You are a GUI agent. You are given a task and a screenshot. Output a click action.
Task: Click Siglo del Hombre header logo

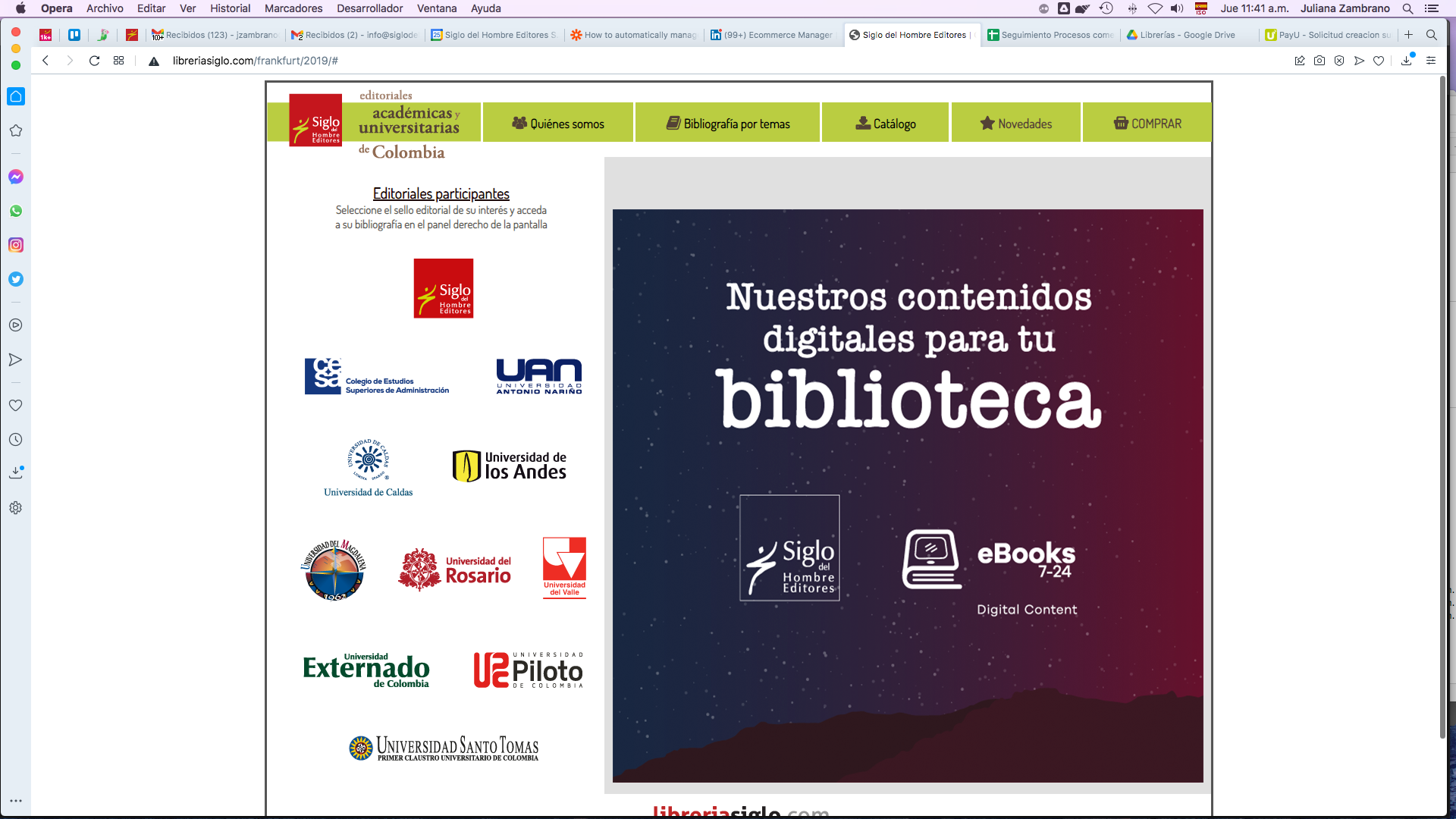click(315, 120)
